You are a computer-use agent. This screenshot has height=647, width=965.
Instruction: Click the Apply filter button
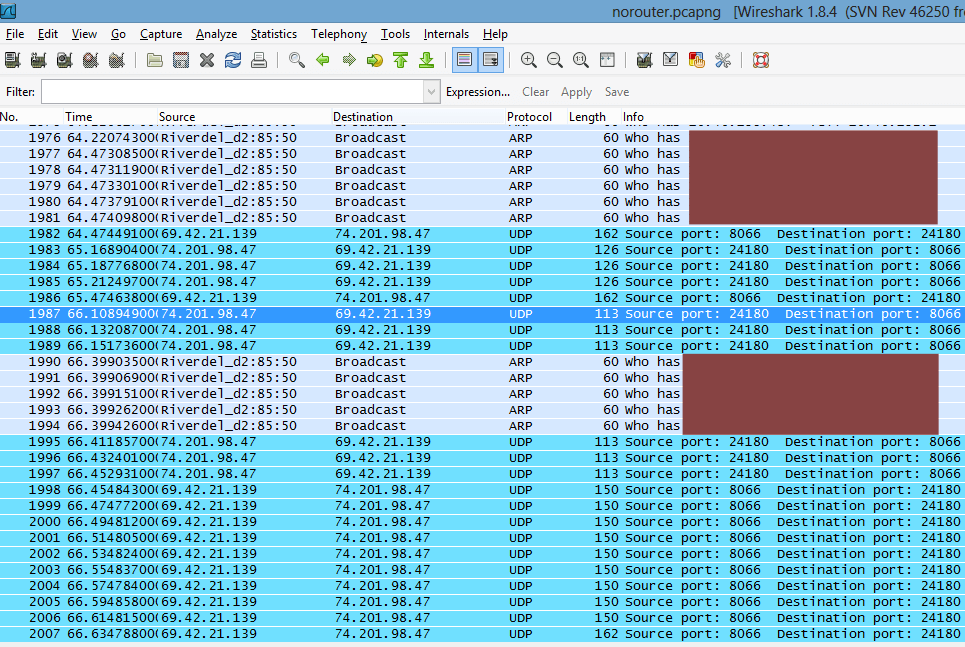[x=576, y=92]
